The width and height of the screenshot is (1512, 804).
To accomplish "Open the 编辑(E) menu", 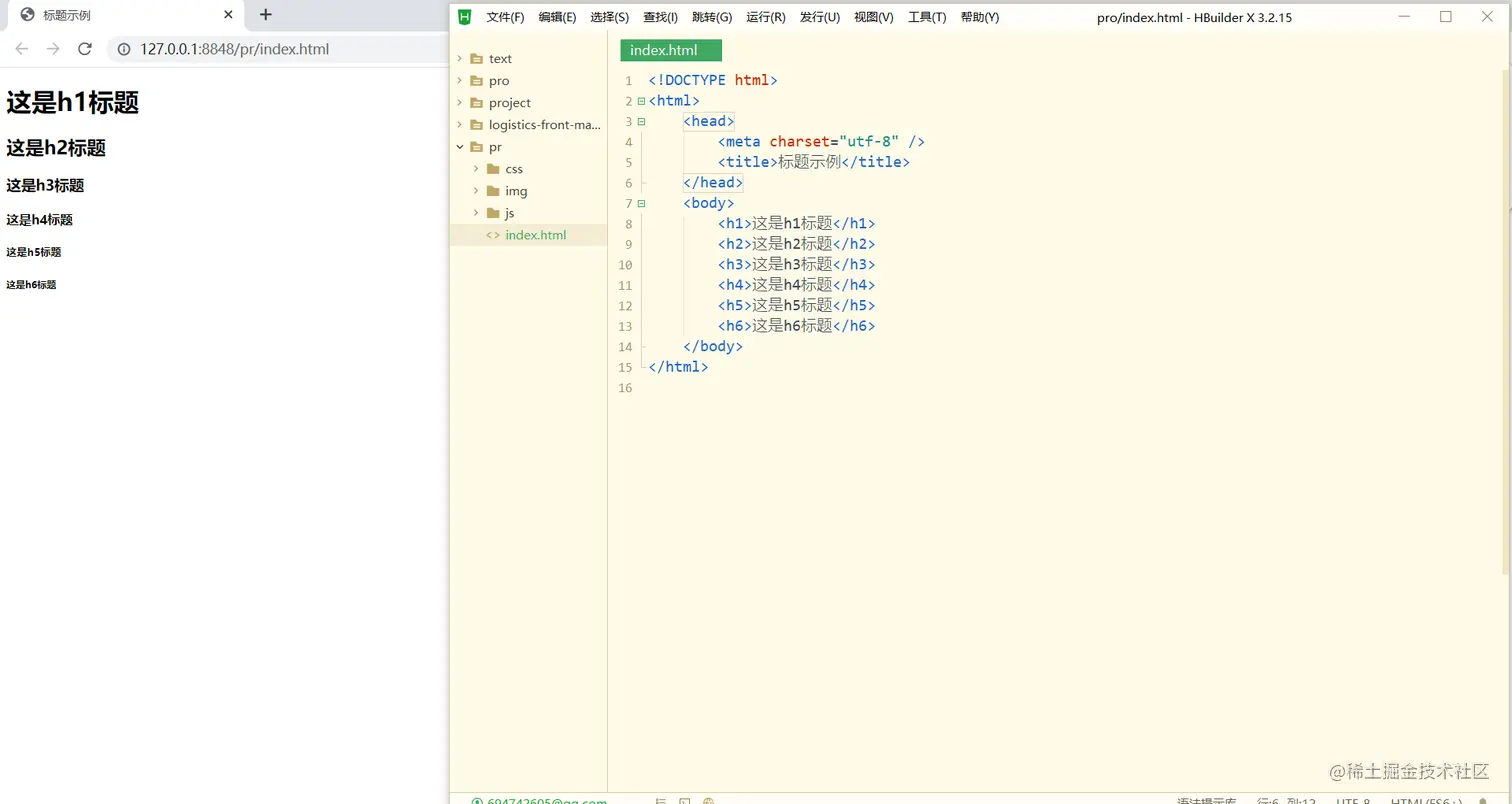I will click(x=557, y=17).
